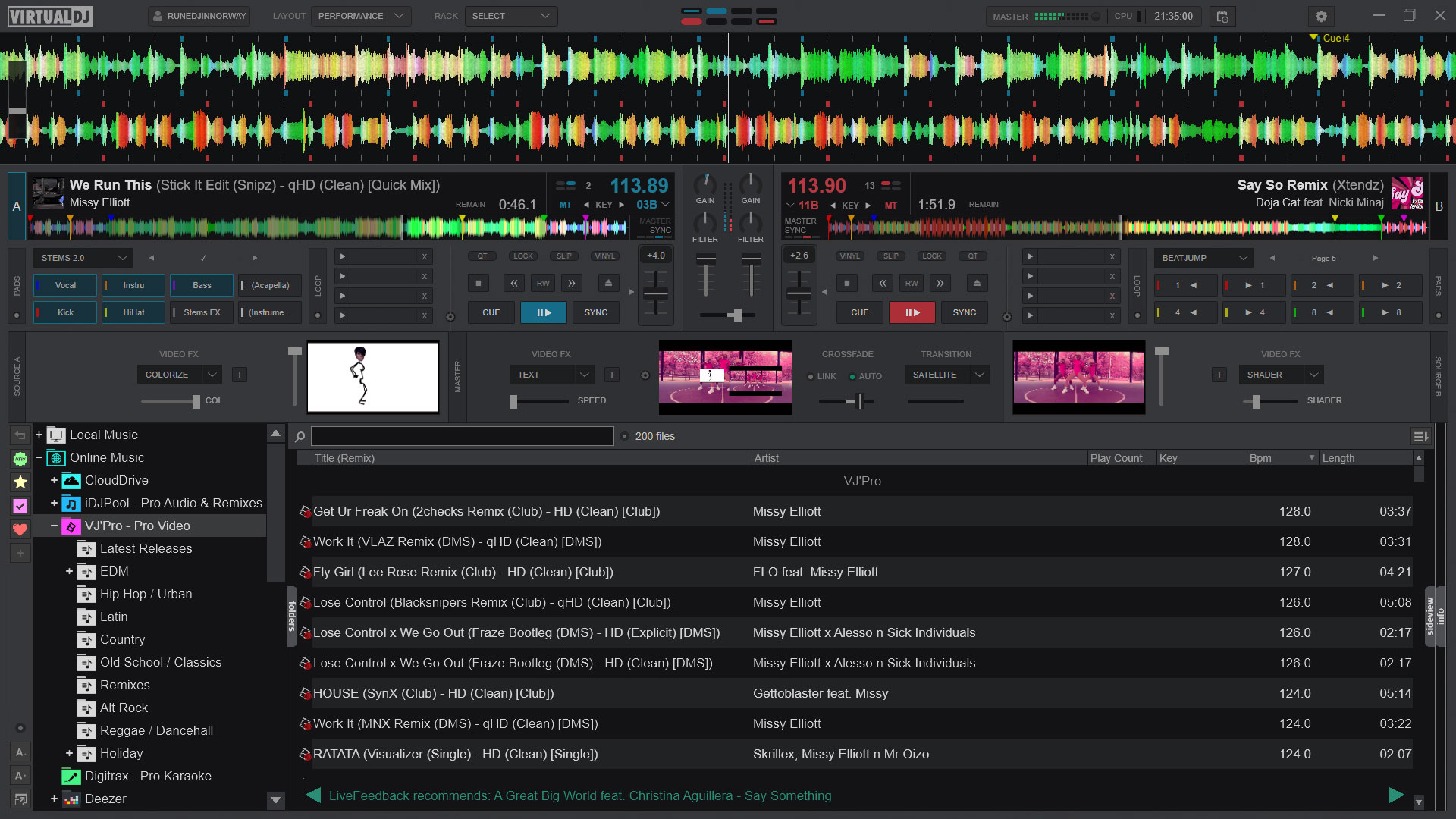Toggle the Vocal stem pad
The width and height of the screenshot is (1456, 819).
65,285
